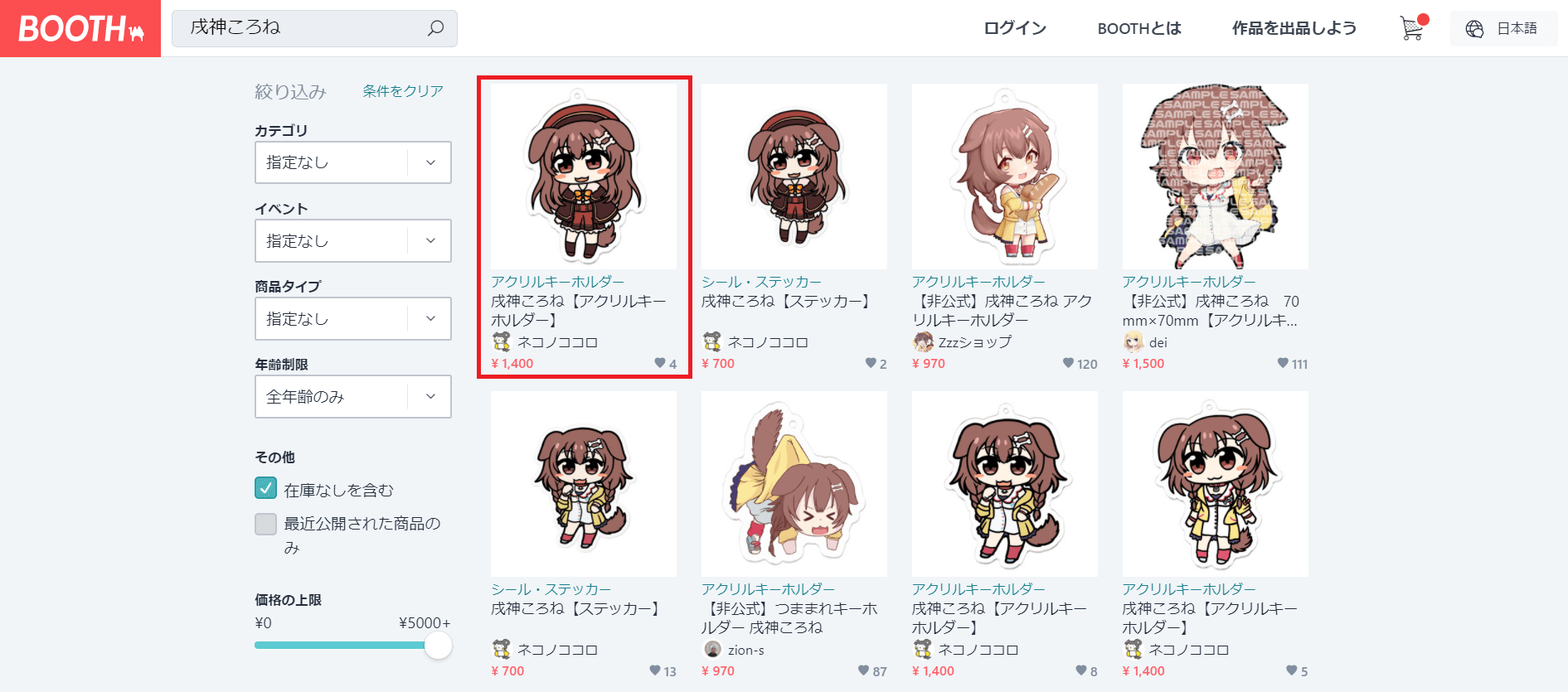Open the shopping cart icon
Image resolution: width=1568 pixels, height=692 pixels.
(x=1412, y=27)
